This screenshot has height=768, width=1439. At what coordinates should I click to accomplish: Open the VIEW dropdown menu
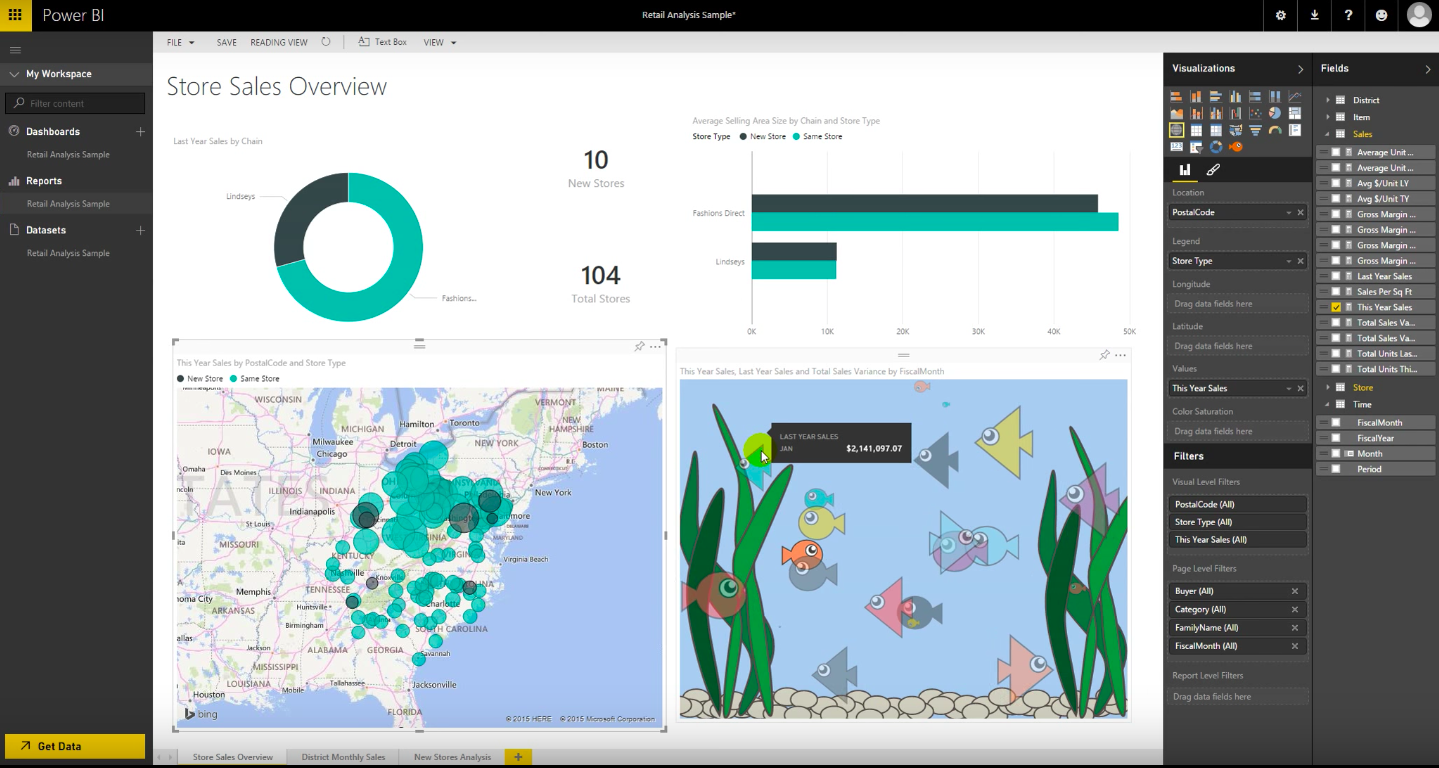(440, 43)
